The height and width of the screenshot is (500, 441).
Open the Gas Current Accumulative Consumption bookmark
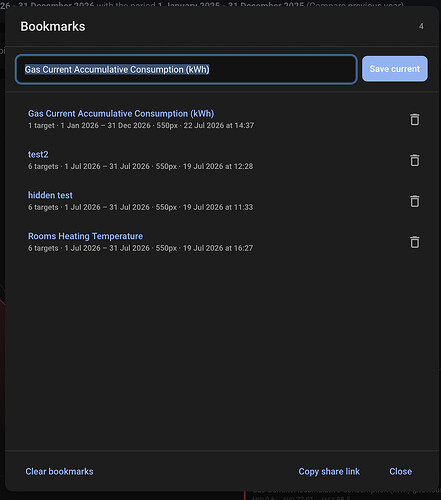pos(121,114)
